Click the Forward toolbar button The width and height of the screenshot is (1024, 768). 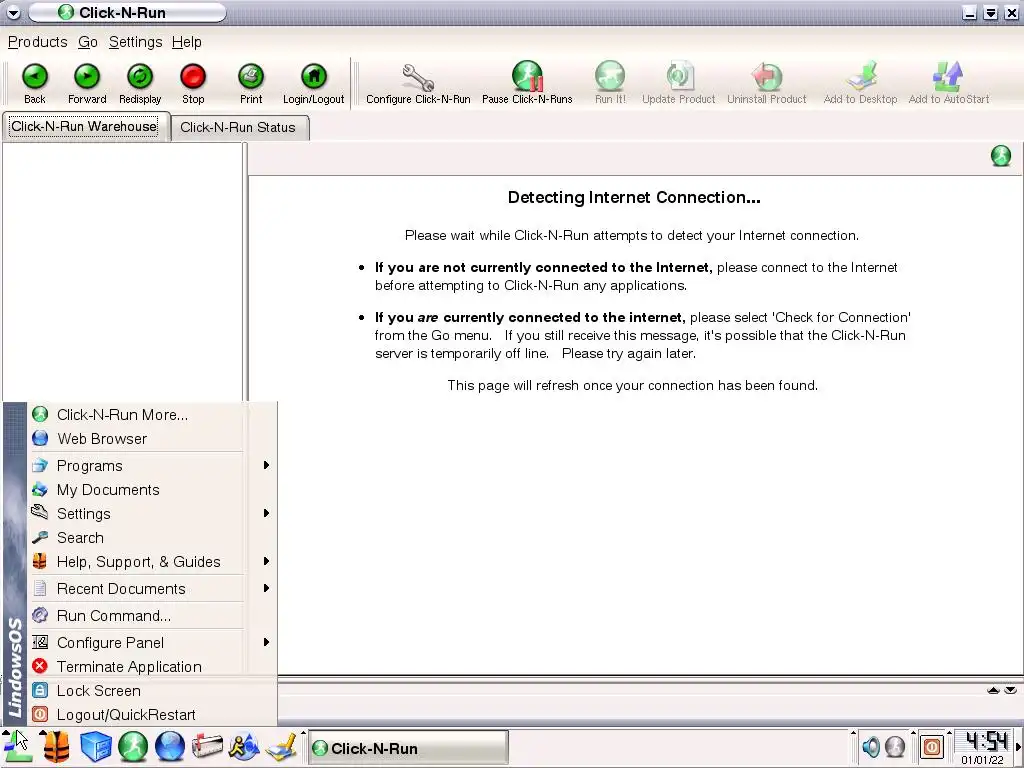point(87,84)
